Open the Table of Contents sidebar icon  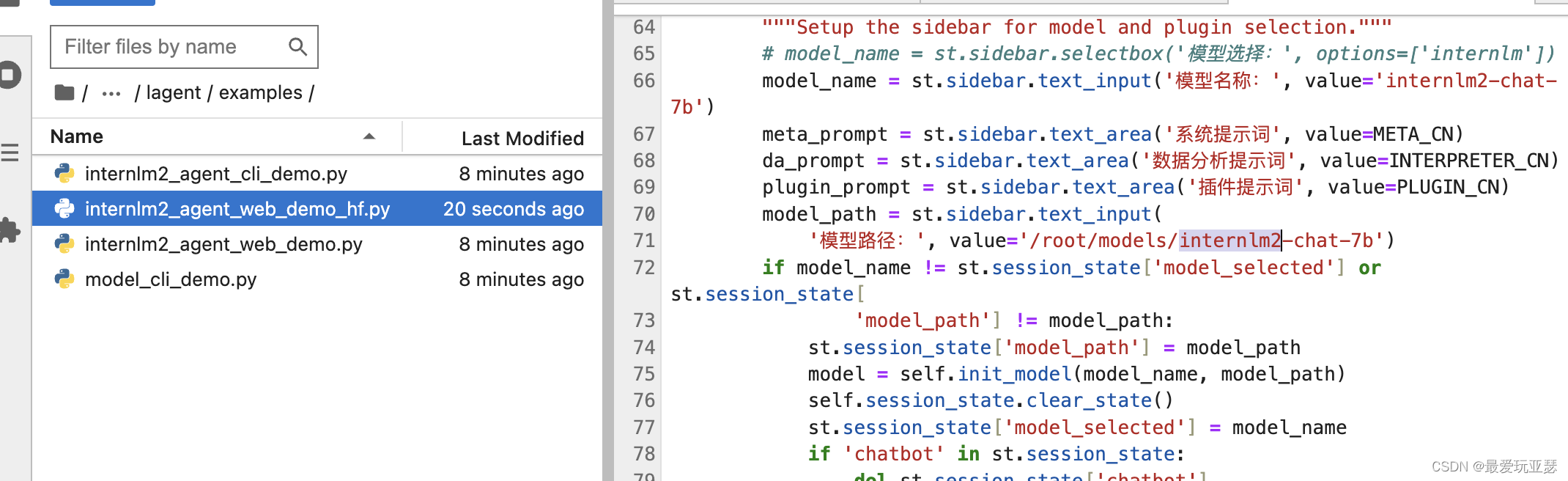point(10,153)
